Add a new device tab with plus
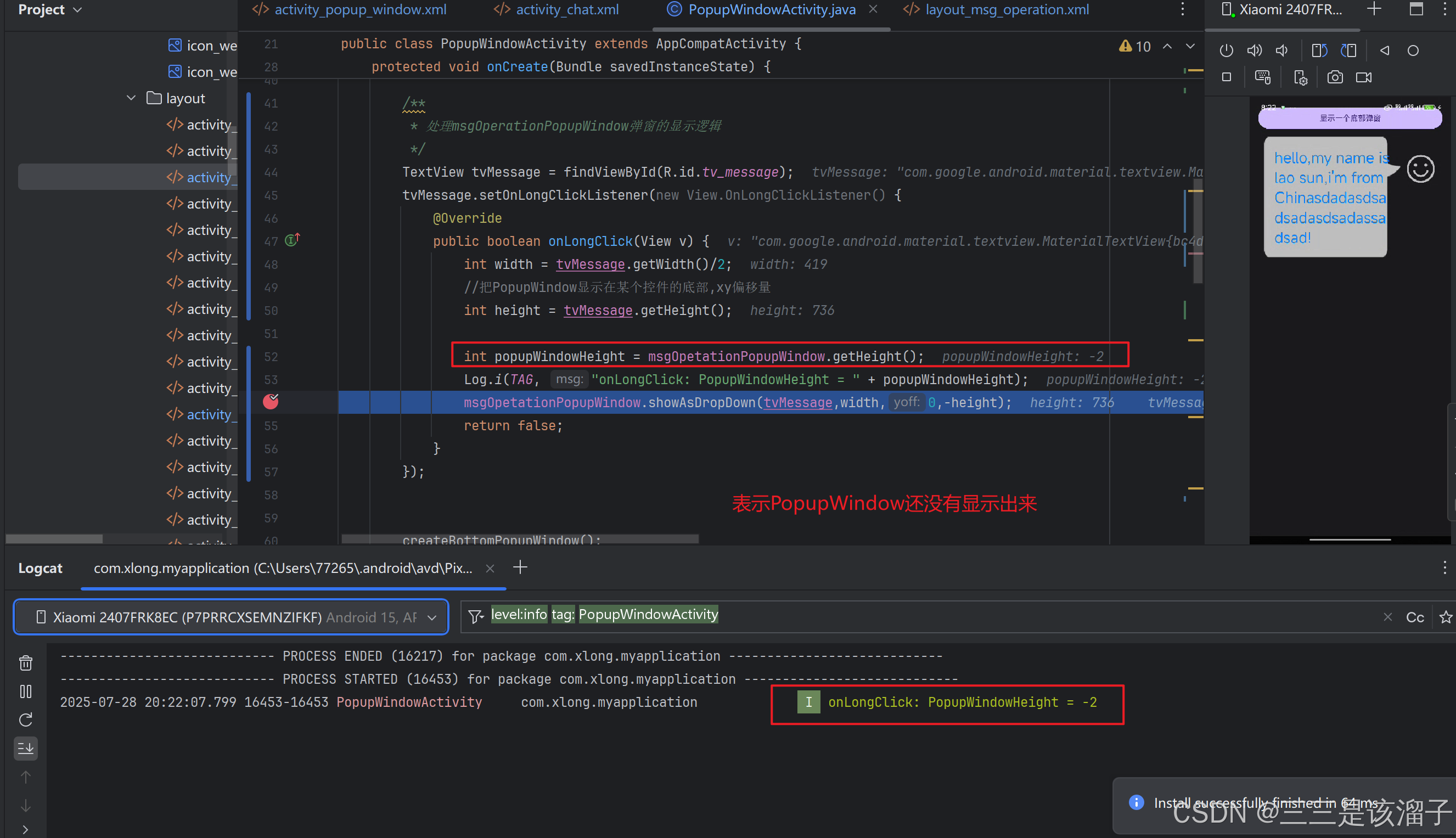 click(x=1374, y=9)
